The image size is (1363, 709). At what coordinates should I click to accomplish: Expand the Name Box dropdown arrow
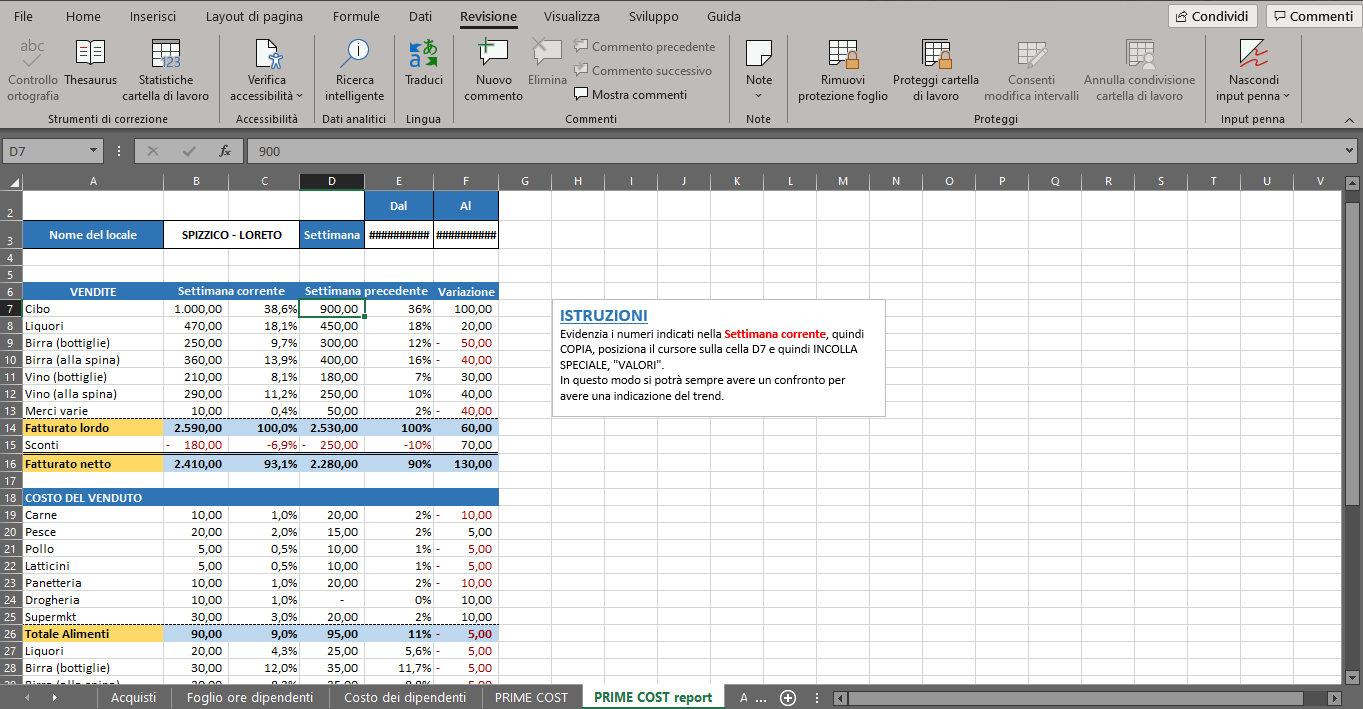[94, 151]
